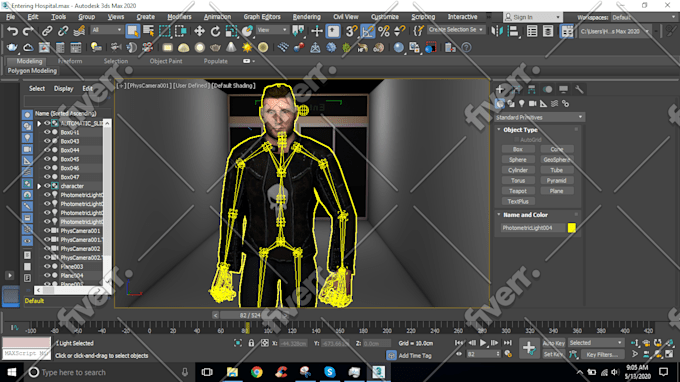Enable the AutoGrid checkbox
The image size is (680, 382).
(517, 140)
